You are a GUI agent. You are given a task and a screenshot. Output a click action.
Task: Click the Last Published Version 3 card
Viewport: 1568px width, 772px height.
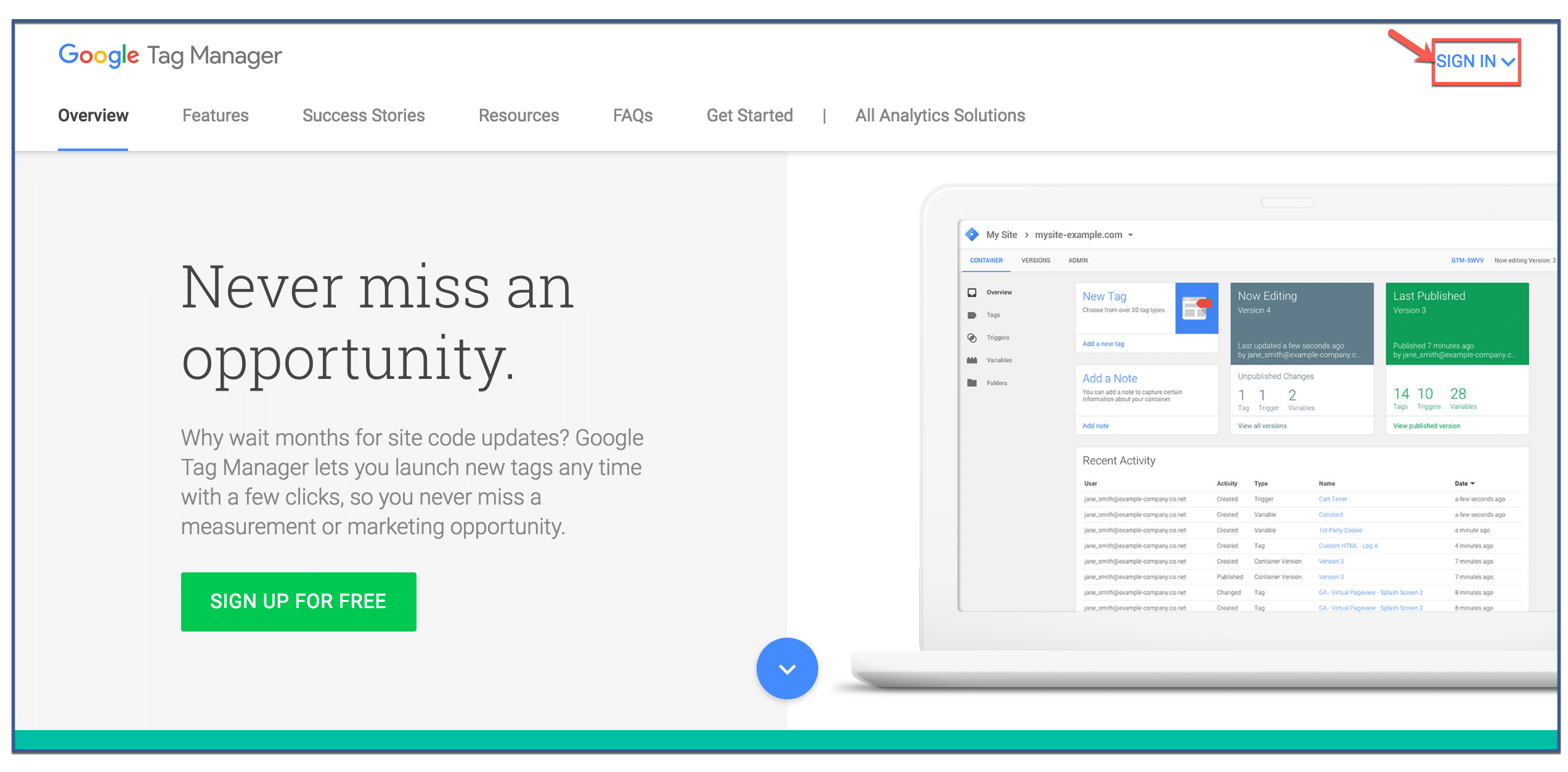(1457, 323)
